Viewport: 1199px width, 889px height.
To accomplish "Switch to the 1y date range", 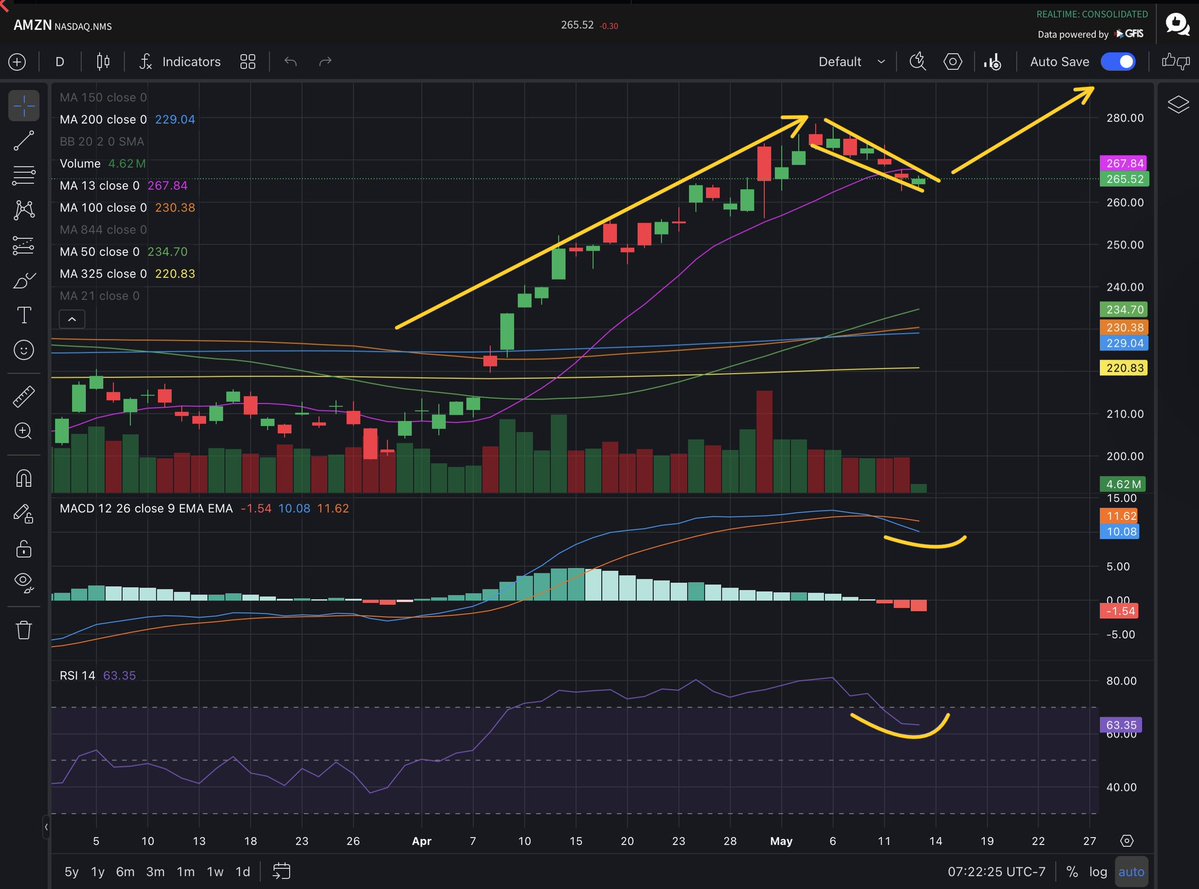I will tap(98, 871).
